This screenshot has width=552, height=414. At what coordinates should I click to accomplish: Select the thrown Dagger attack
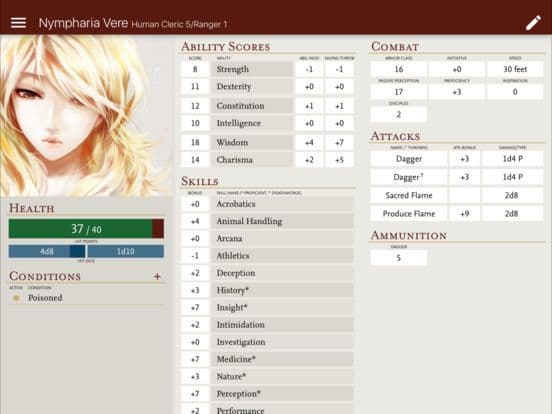coord(409,177)
